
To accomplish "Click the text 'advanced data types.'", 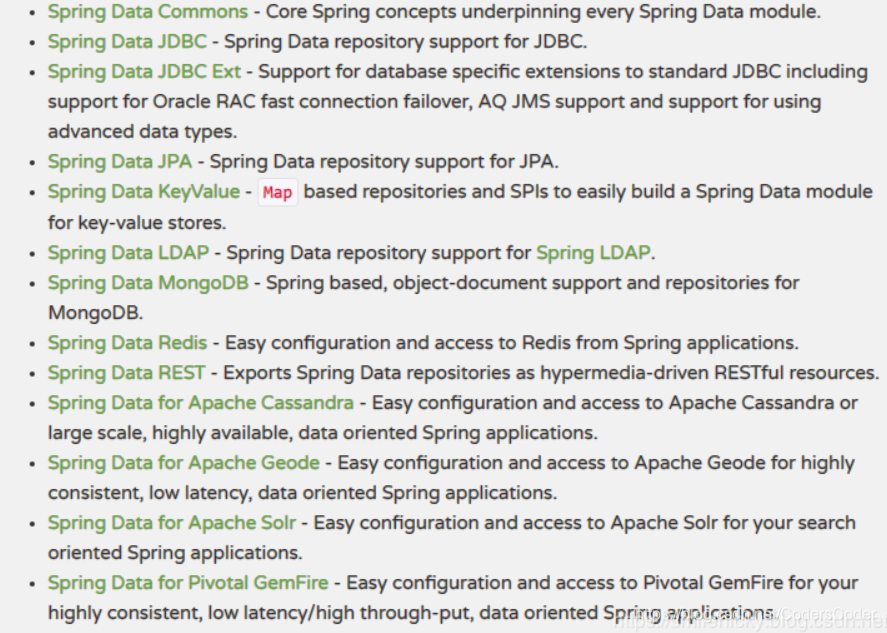I will click(x=143, y=132).
